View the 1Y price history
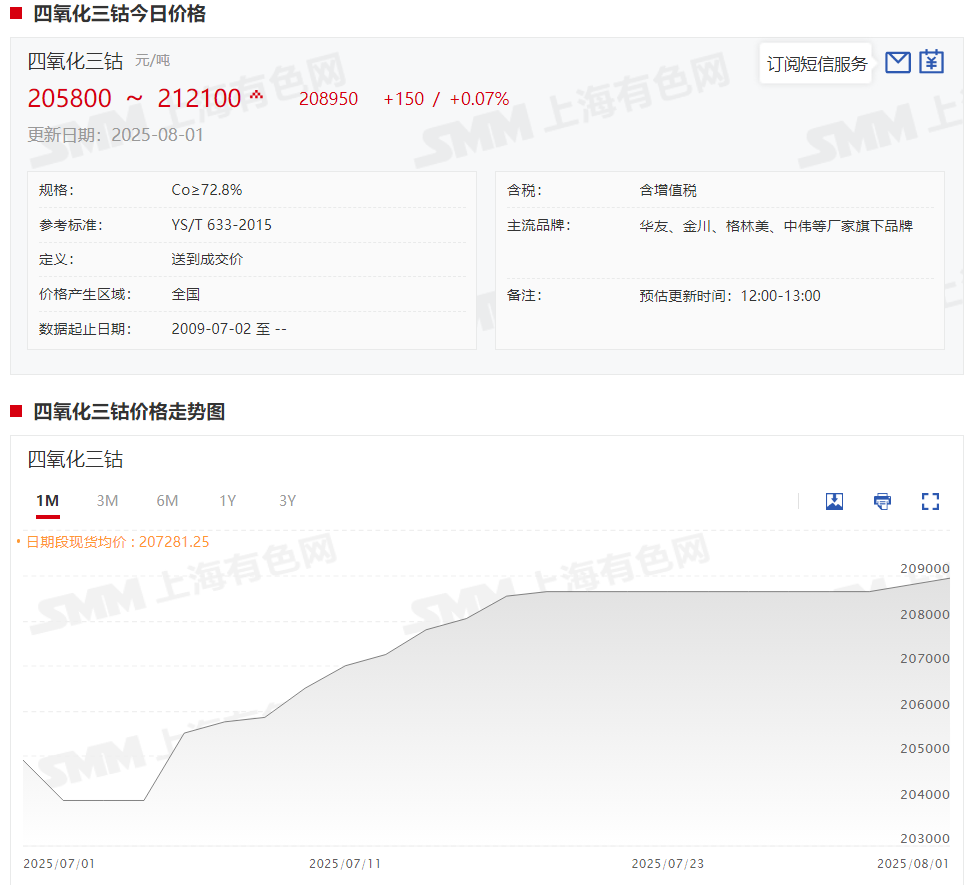 228,501
